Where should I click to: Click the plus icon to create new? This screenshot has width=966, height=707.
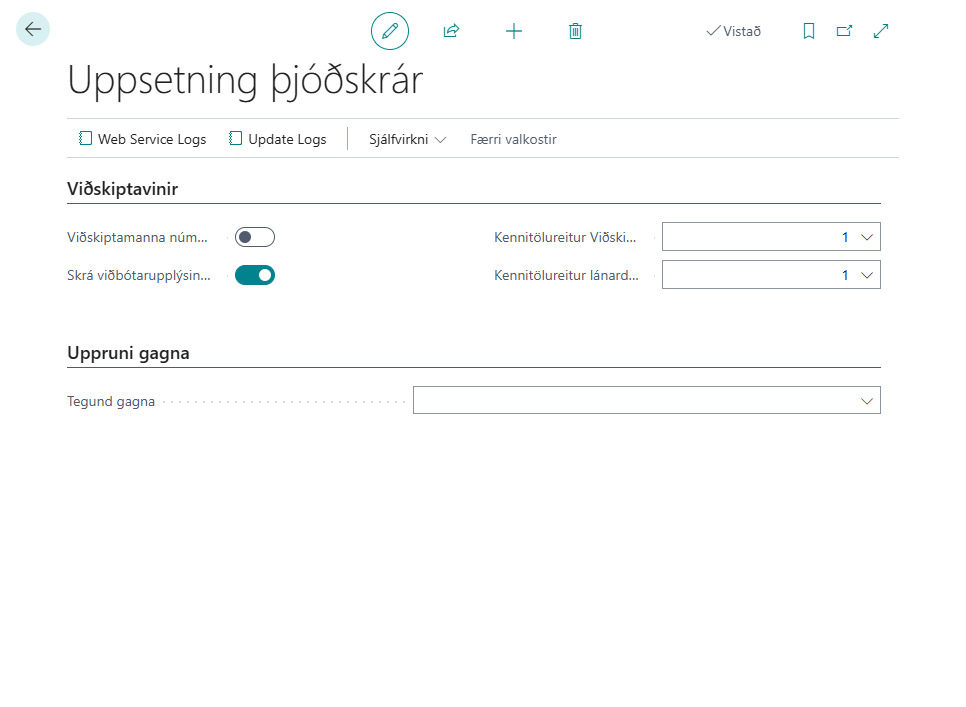click(x=514, y=31)
